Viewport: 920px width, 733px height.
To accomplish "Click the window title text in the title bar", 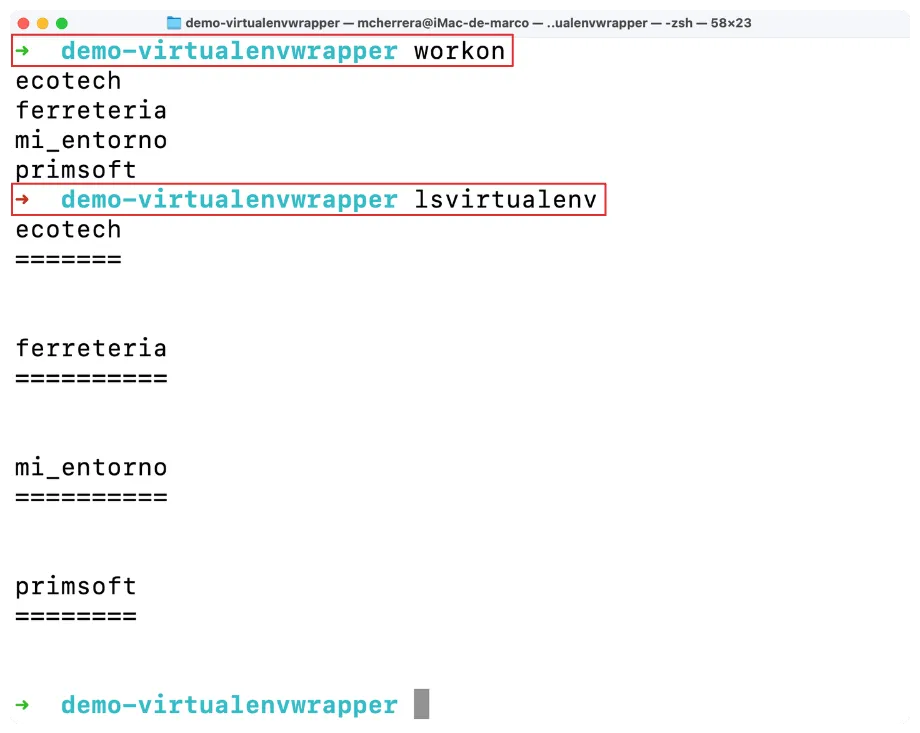I will tap(468, 23).
